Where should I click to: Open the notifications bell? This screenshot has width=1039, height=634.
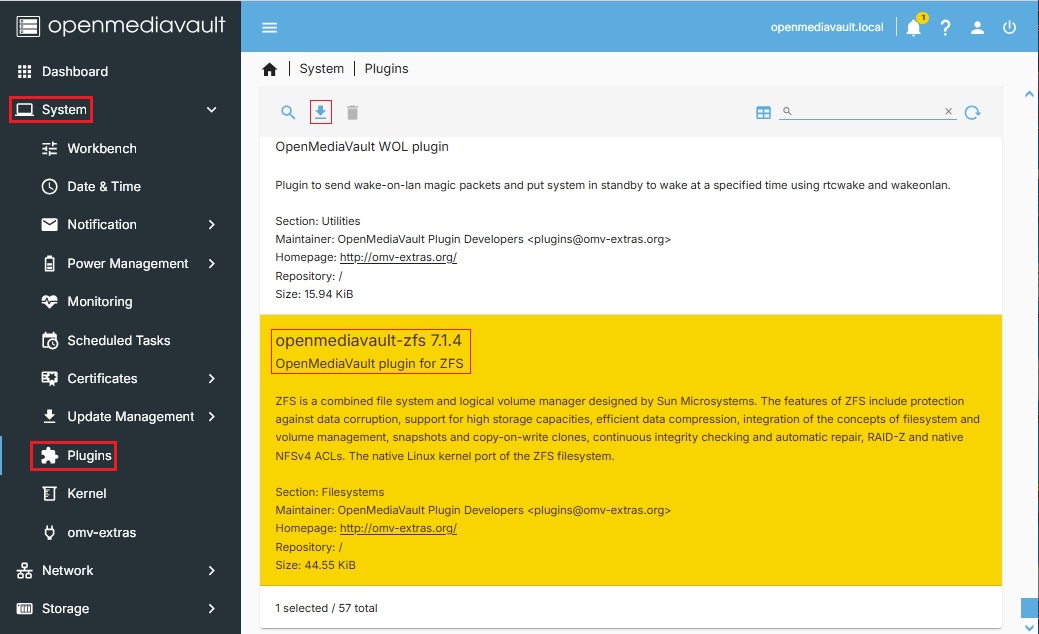913,28
